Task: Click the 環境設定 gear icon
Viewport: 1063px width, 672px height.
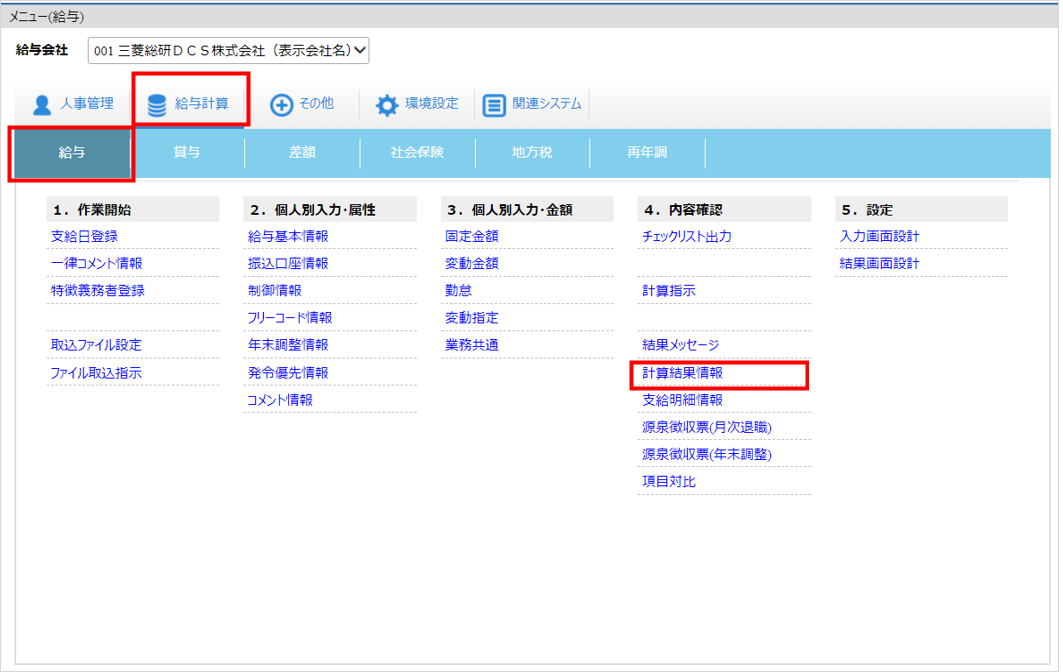Action: [387, 105]
